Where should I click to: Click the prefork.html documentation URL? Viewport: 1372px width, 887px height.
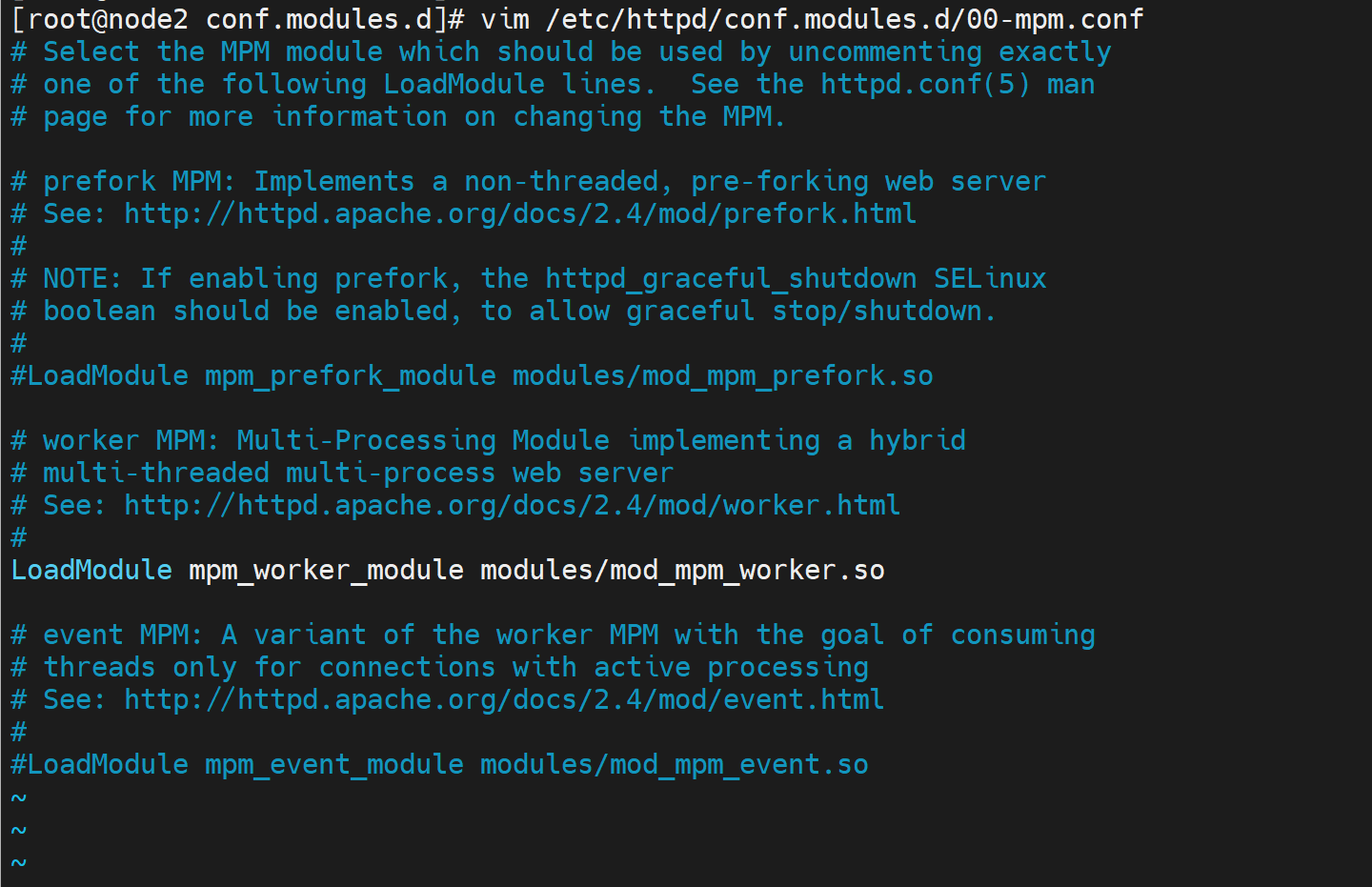click(519, 213)
